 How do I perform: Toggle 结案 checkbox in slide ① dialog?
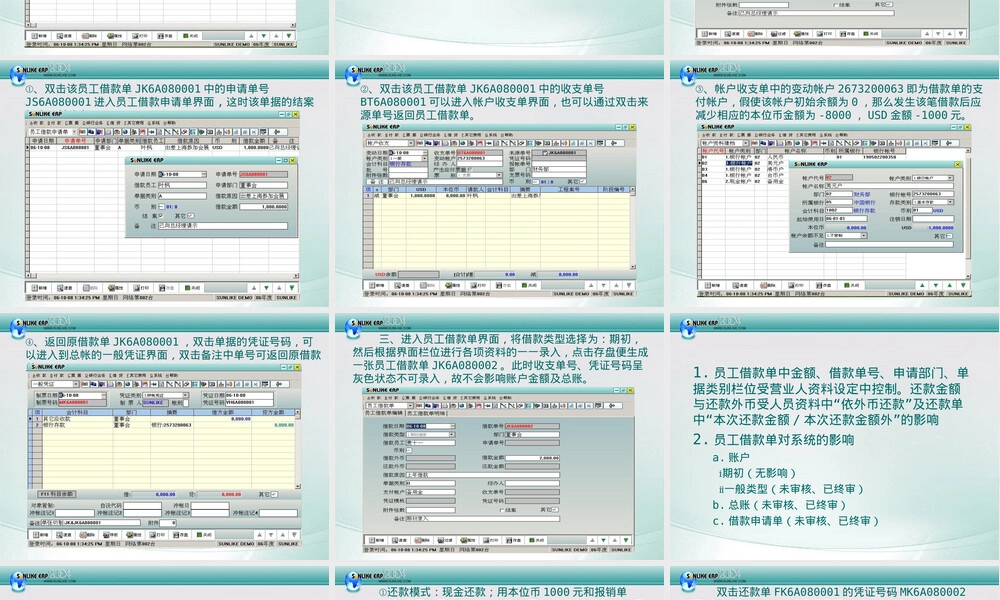click(x=161, y=216)
